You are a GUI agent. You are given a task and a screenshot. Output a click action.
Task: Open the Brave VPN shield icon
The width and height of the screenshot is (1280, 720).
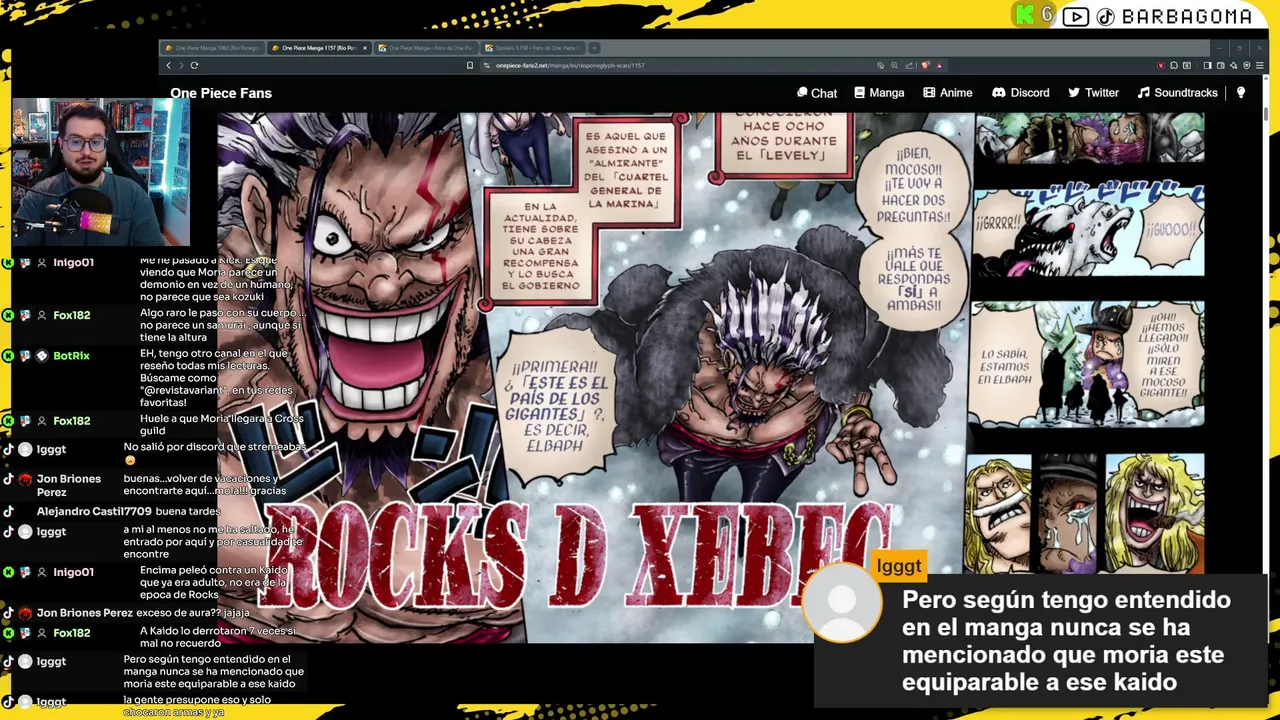[x=1247, y=65]
